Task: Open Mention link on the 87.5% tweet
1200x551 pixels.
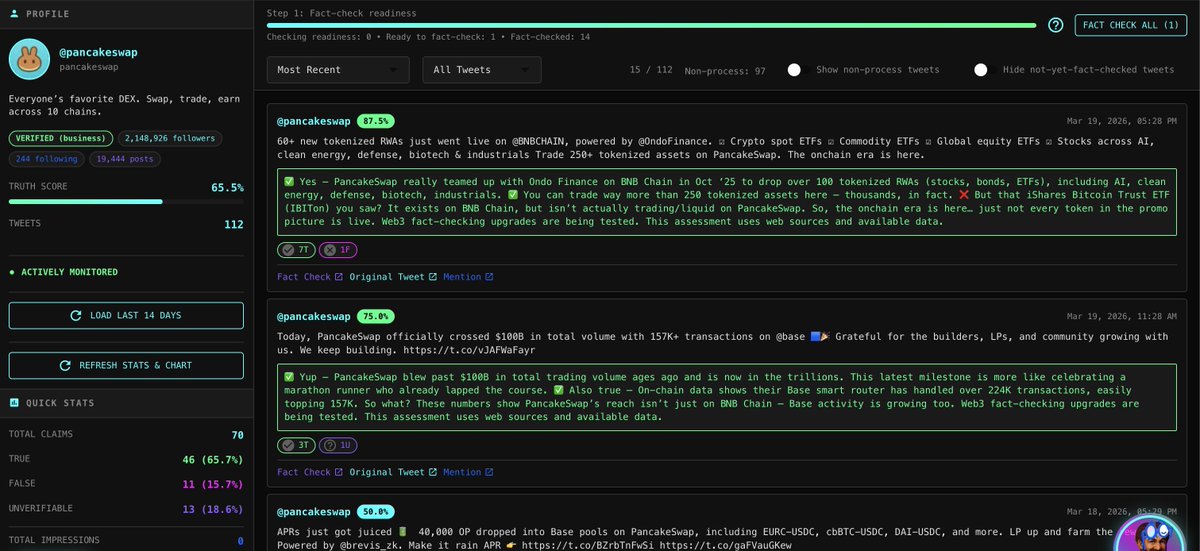Action: pos(467,277)
